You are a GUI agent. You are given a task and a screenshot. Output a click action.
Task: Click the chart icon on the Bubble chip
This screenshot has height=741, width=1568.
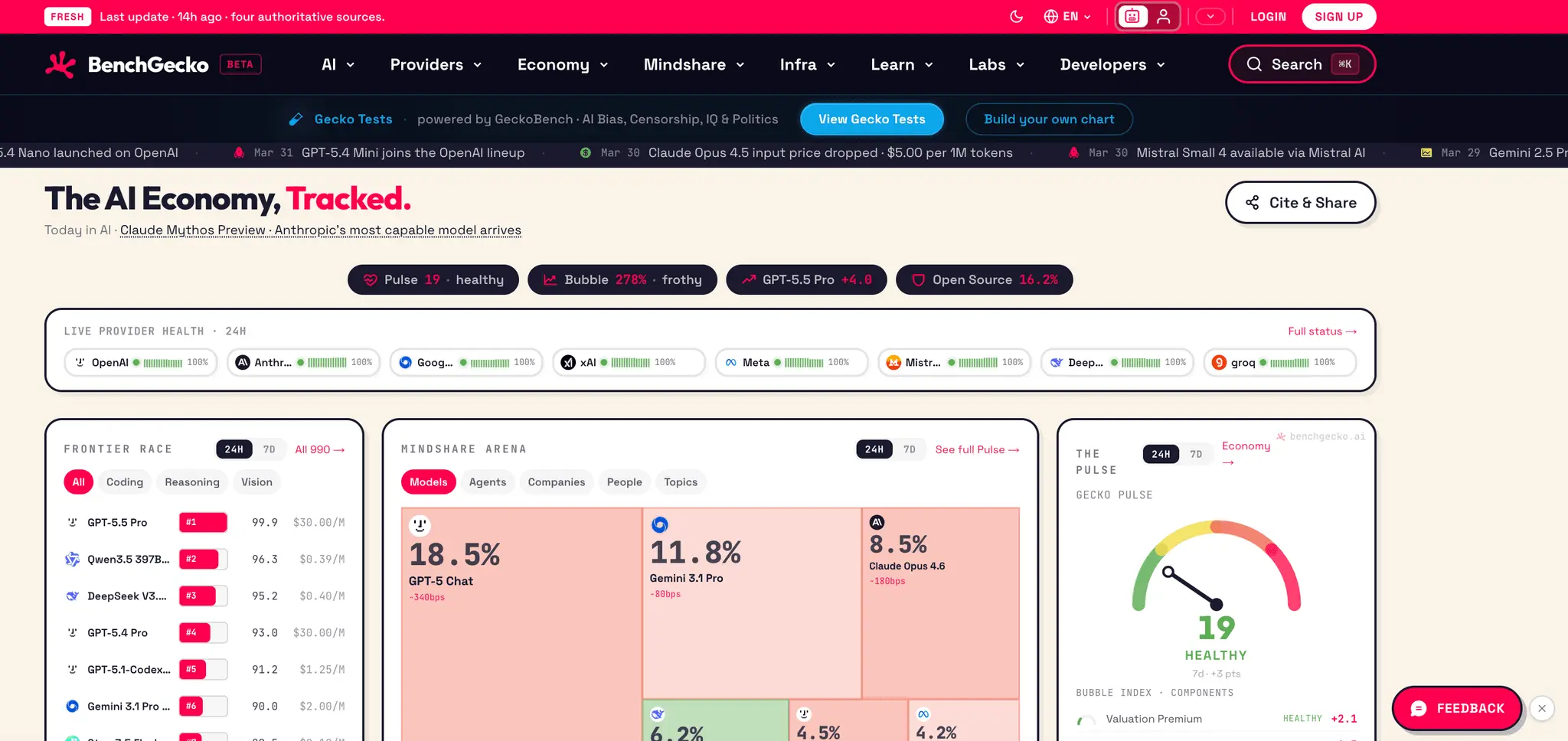pyautogui.click(x=550, y=280)
